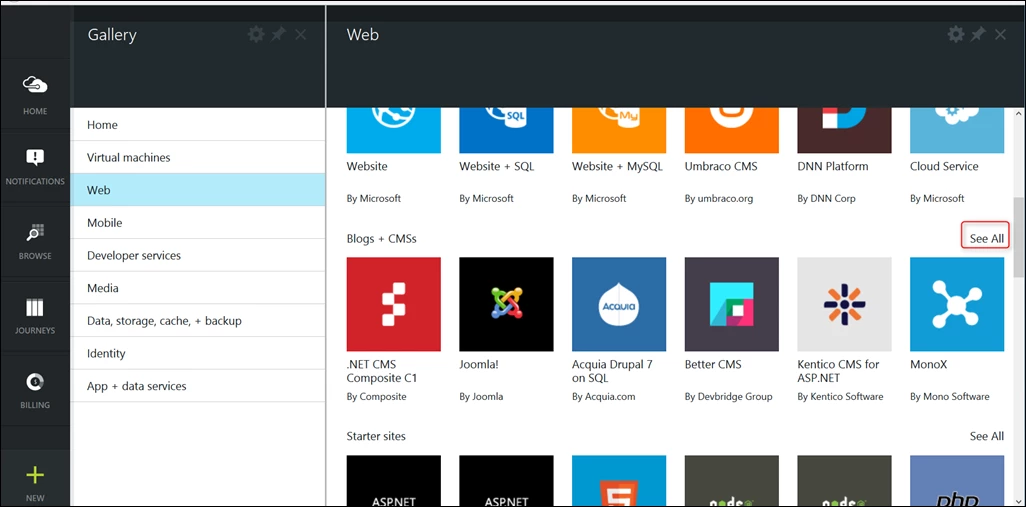
Task: Click the 'Kentico CMS for ASP.NET' label
Action: pos(836,371)
